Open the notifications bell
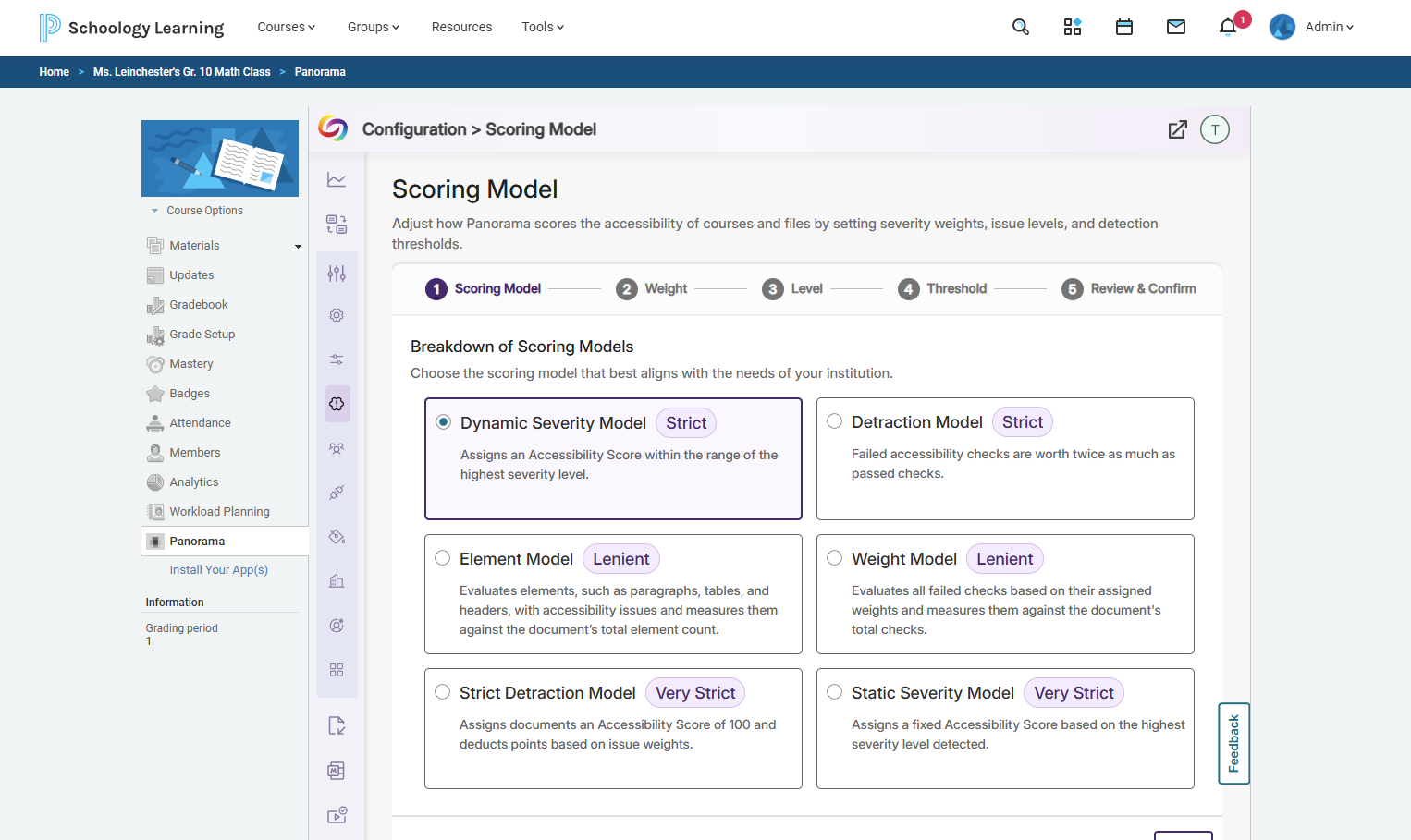Screen dimensions: 1411x840 [x=1228, y=27]
